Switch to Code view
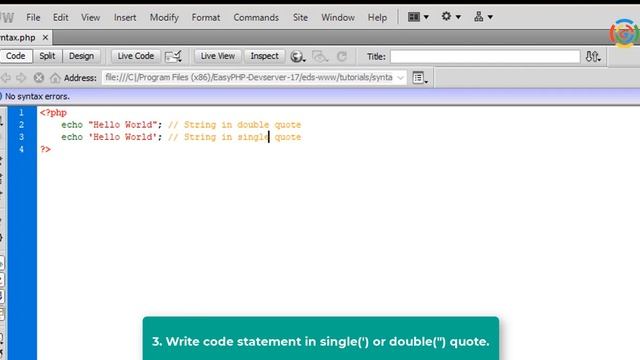This screenshot has width=640, height=360. pyautogui.click(x=16, y=56)
